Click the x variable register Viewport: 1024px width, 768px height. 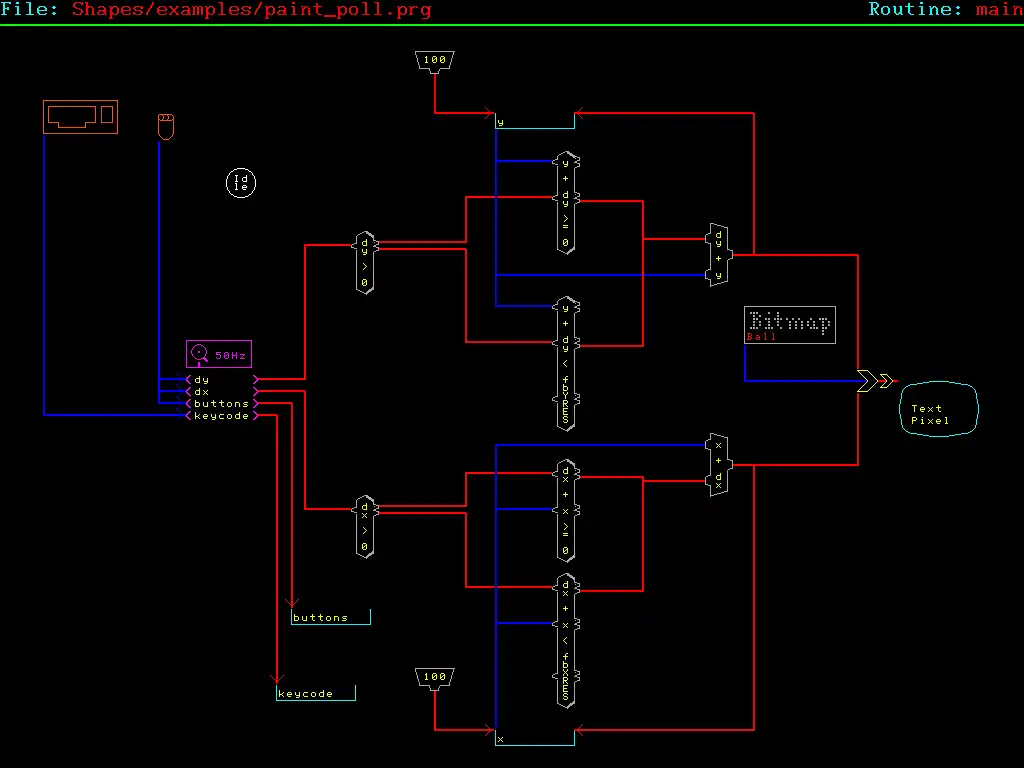click(535, 737)
